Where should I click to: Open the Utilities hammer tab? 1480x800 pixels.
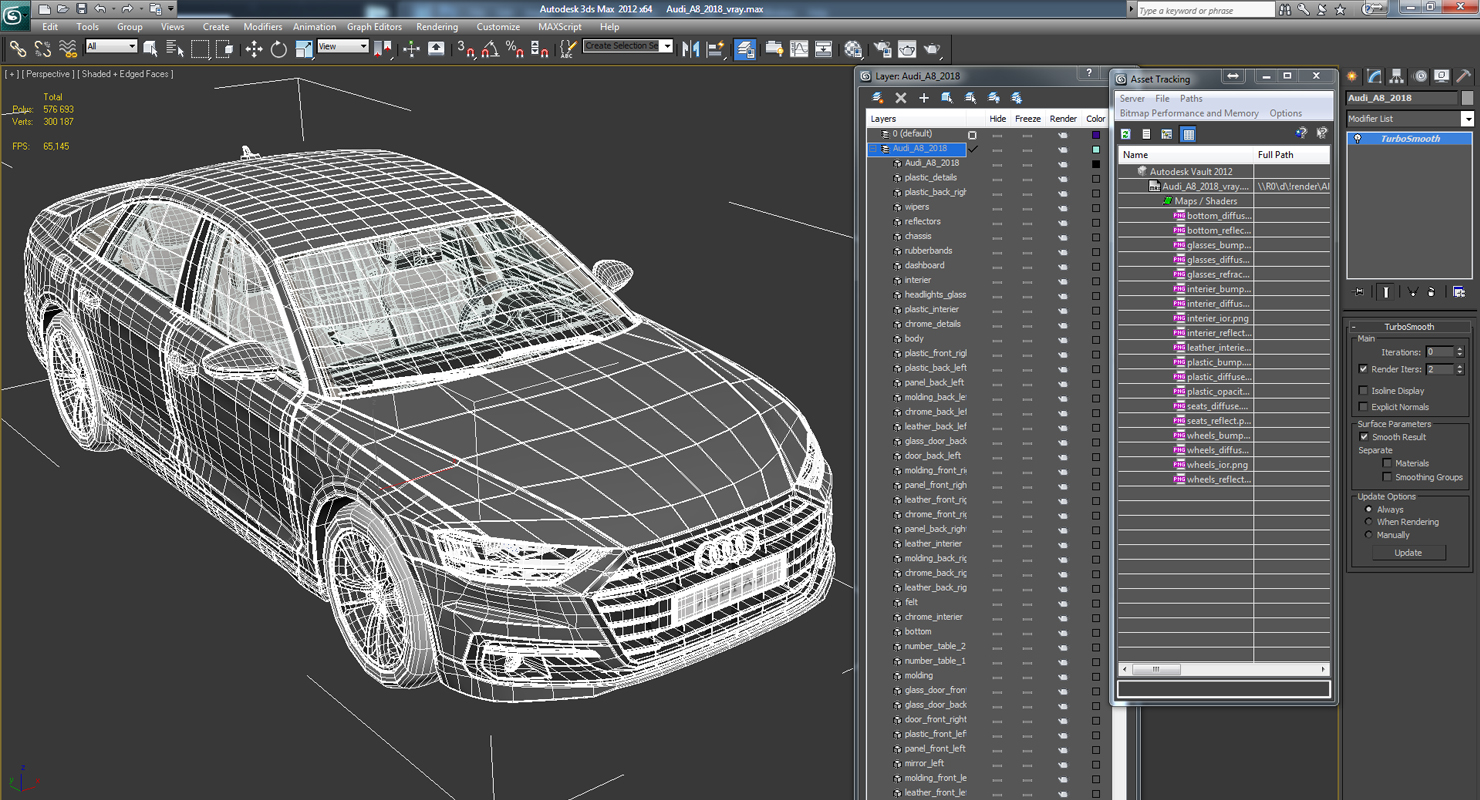coord(1463,76)
